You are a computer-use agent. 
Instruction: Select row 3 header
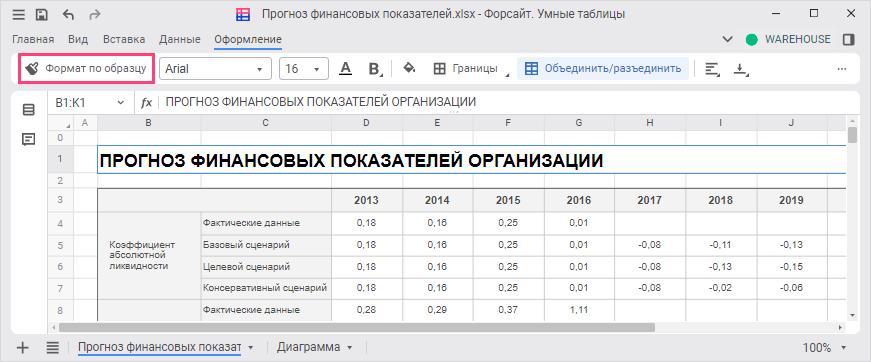pyautogui.click(x=61, y=200)
